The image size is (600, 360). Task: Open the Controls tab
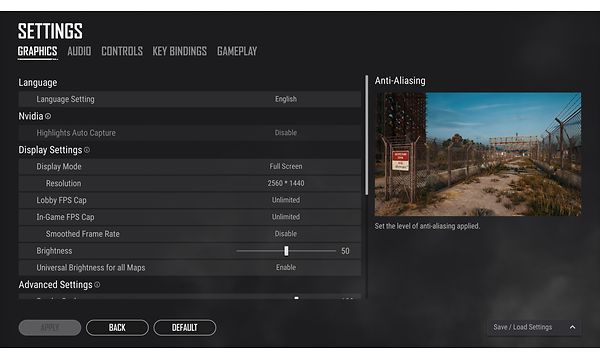coord(122,51)
